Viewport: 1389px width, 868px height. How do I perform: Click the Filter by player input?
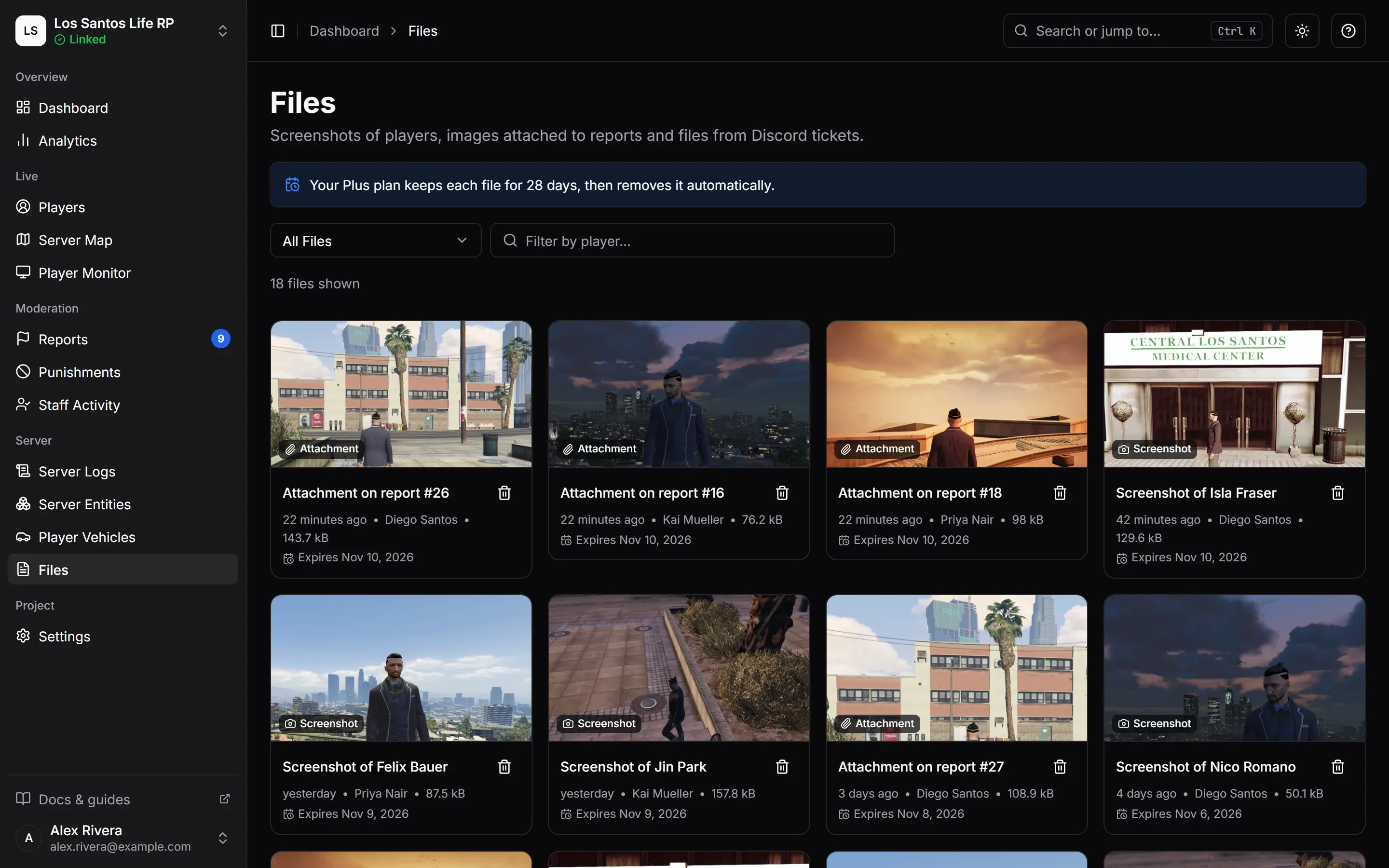(692, 241)
